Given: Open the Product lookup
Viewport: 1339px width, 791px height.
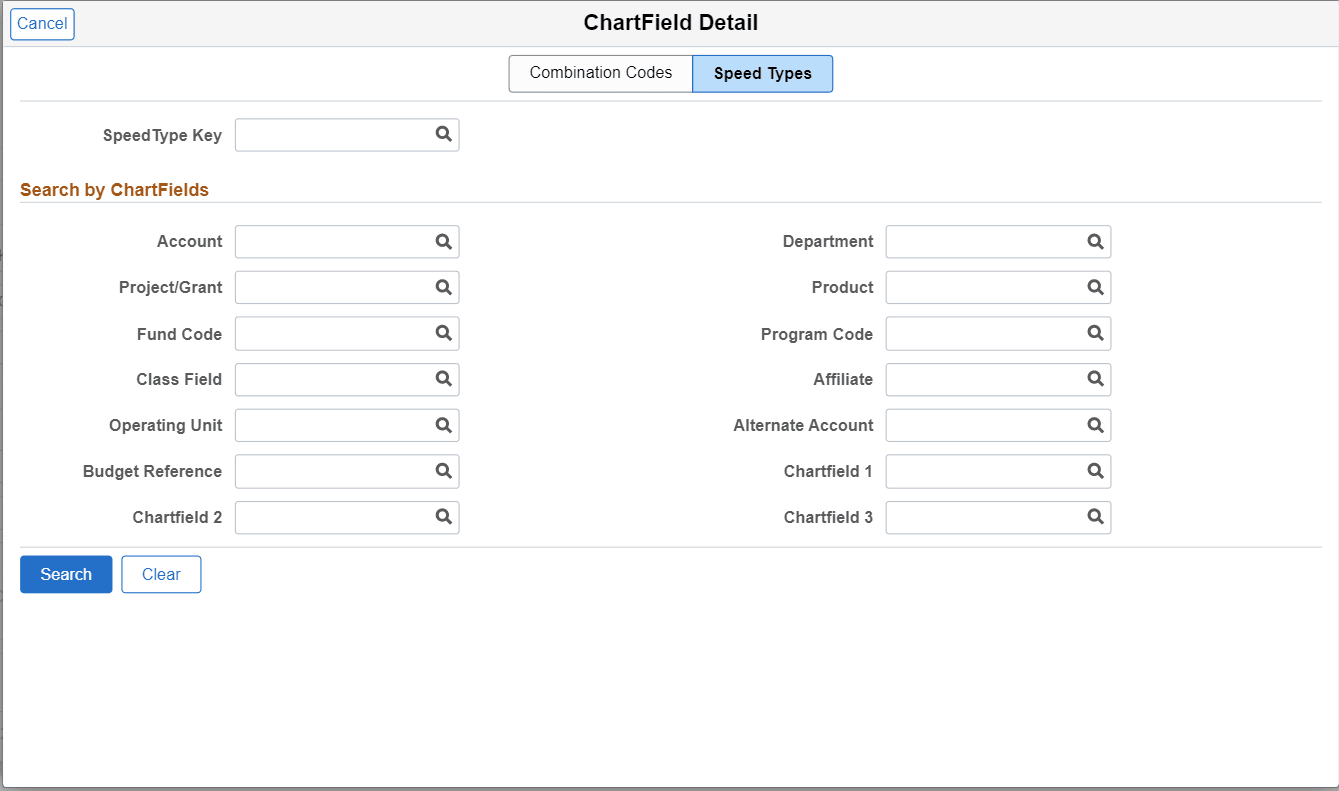Looking at the screenshot, I should point(1095,287).
